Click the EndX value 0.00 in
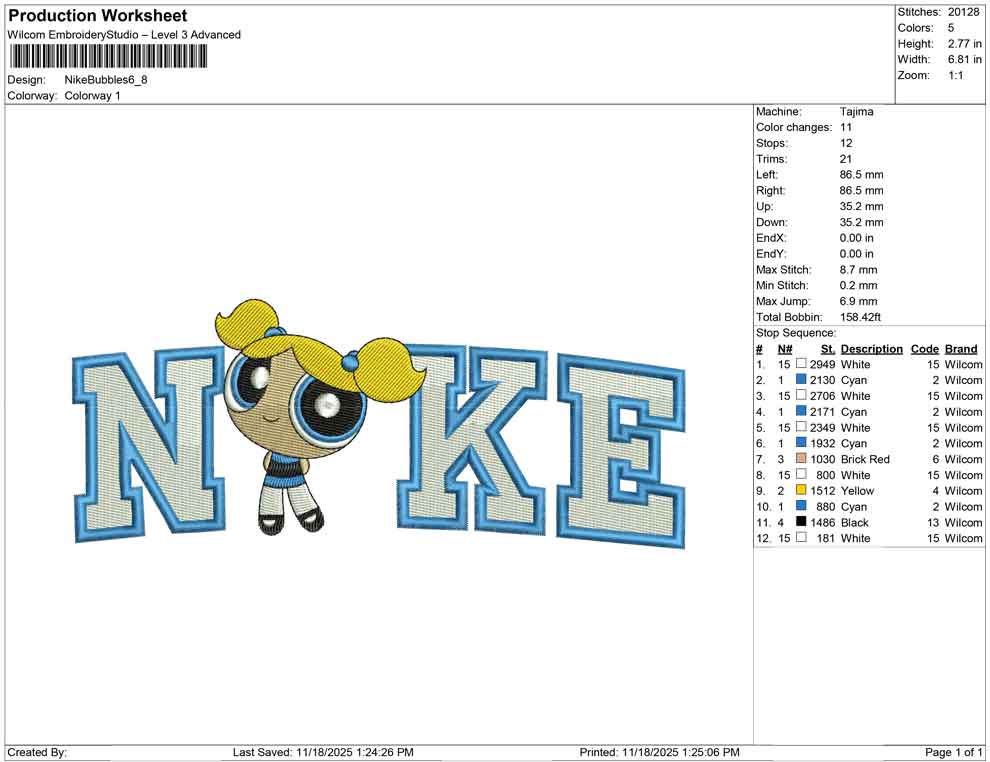 tap(857, 238)
